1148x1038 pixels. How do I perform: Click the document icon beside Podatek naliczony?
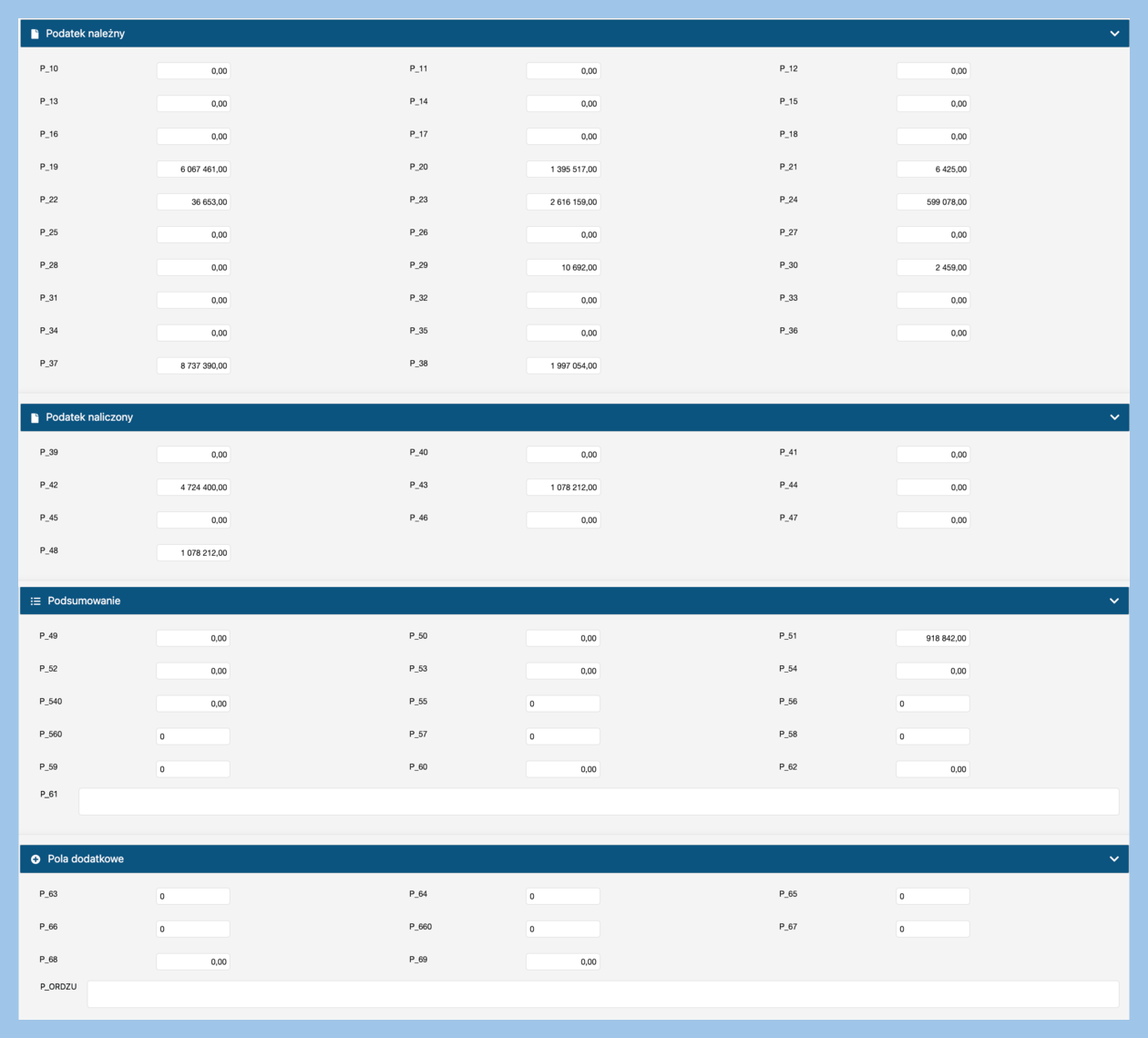tap(35, 417)
